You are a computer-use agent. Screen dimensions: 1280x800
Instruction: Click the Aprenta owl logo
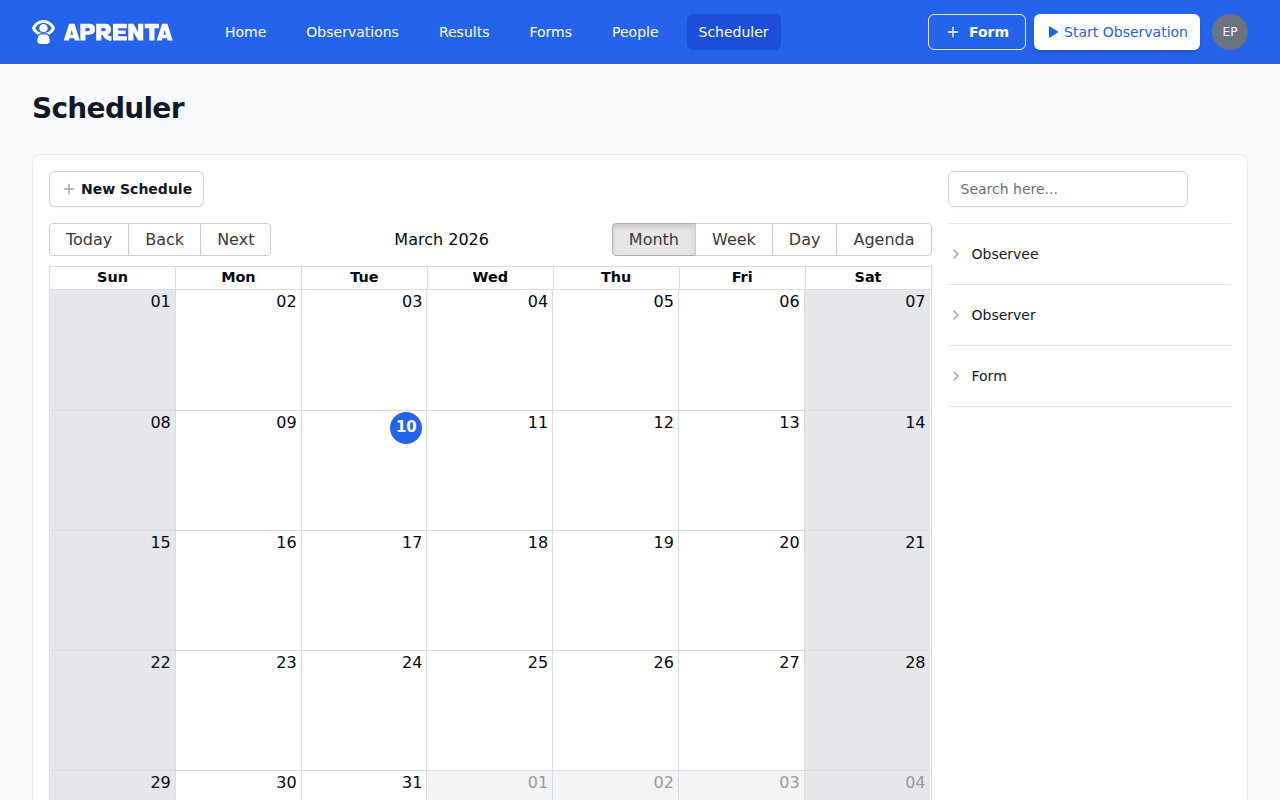(x=42, y=31)
